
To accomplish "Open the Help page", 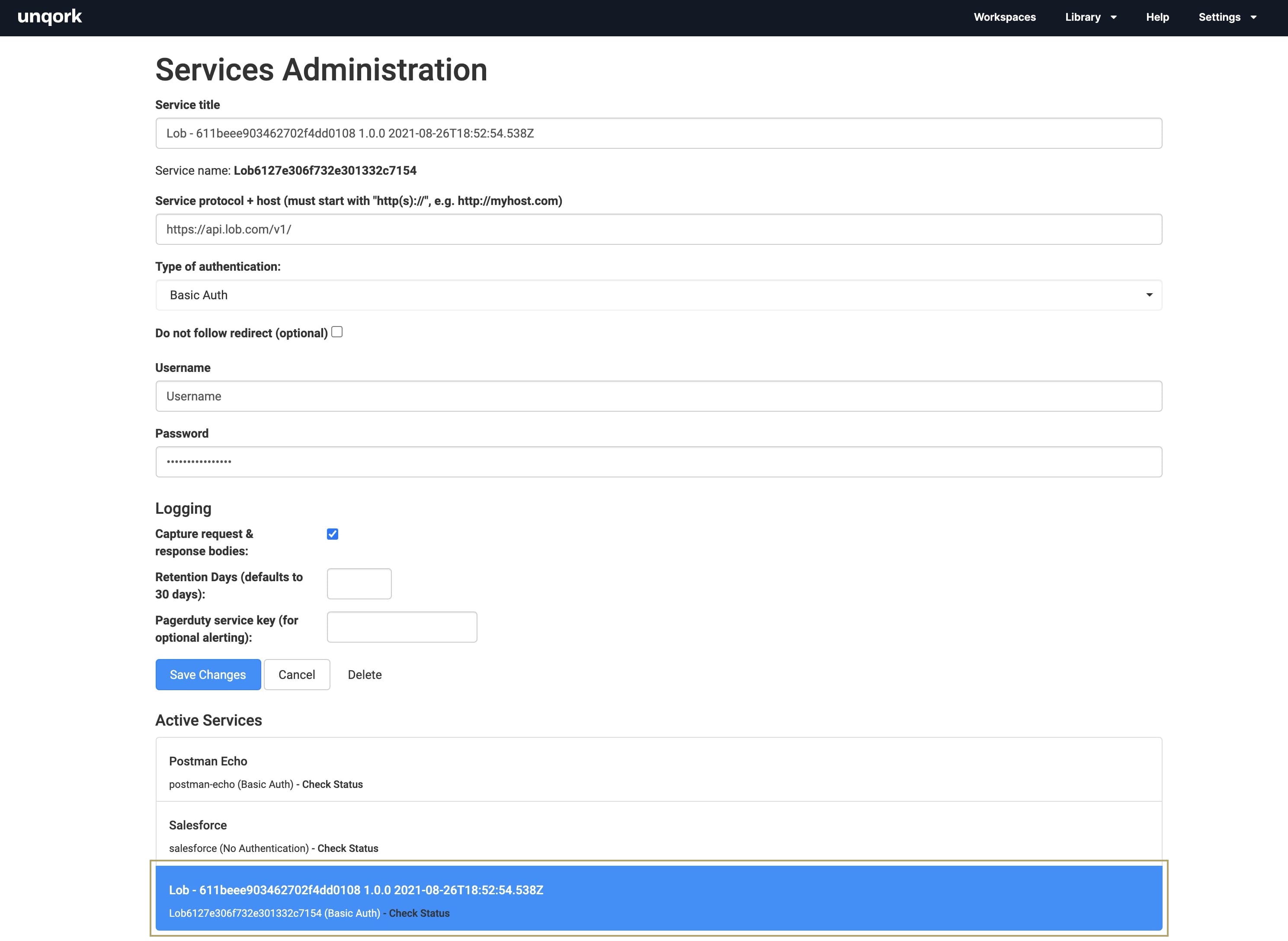I will coord(1157,17).
